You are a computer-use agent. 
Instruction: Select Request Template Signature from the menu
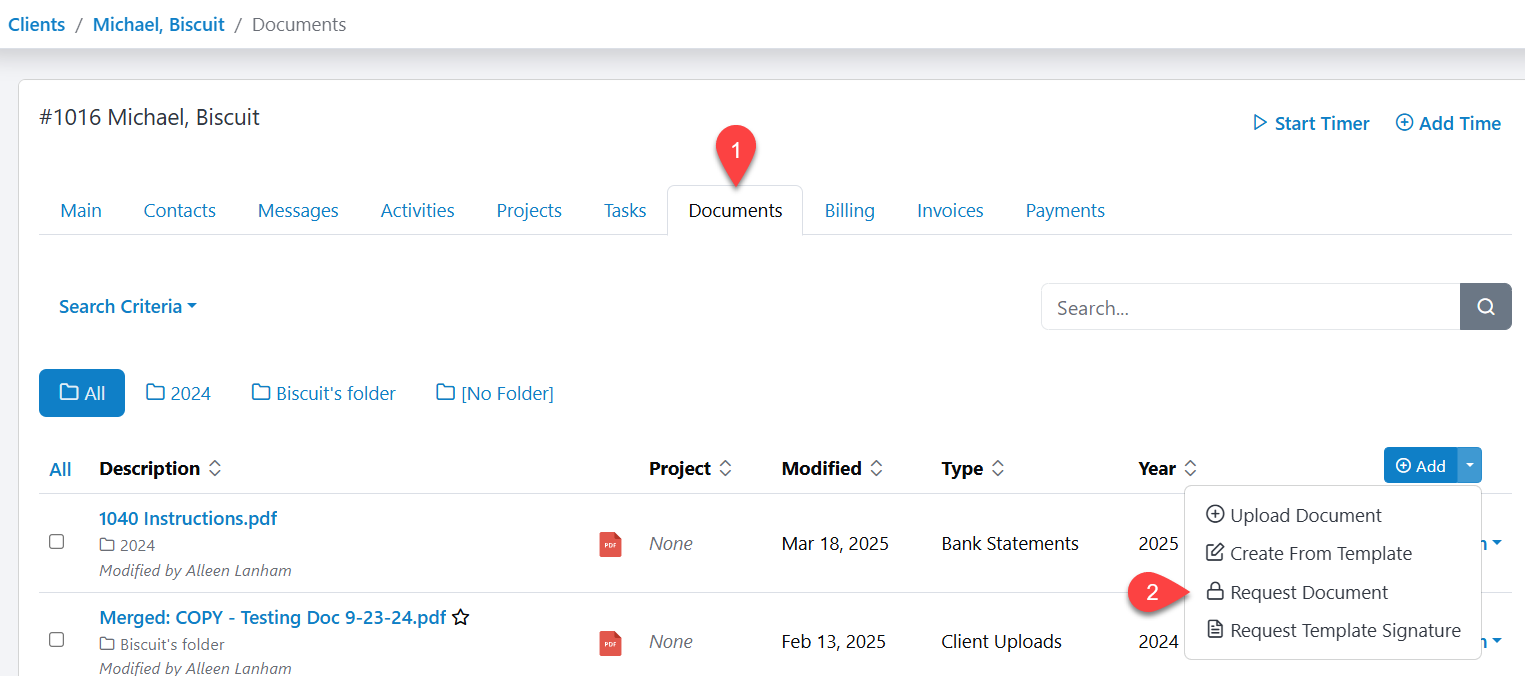point(1344,629)
